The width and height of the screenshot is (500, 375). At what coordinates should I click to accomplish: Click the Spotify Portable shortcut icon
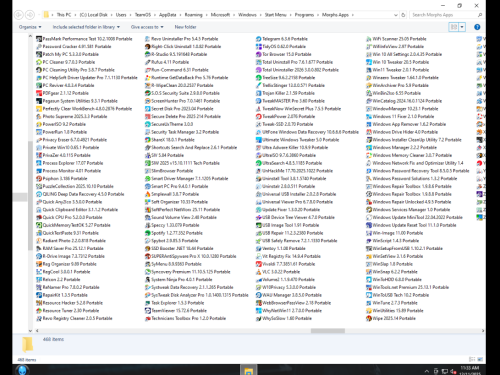click(x=148, y=233)
